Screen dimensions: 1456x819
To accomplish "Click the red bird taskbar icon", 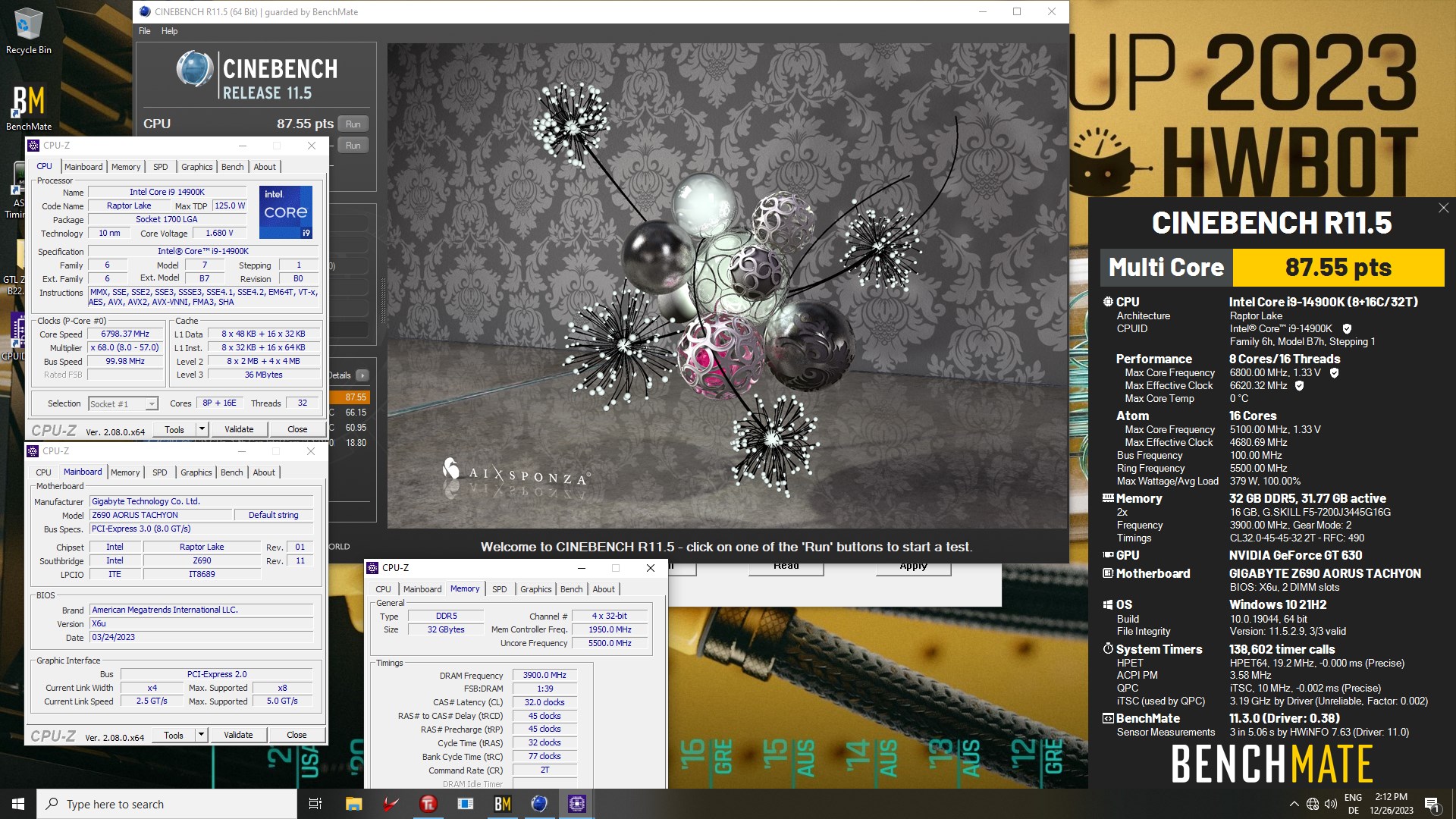I will pos(391,804).
